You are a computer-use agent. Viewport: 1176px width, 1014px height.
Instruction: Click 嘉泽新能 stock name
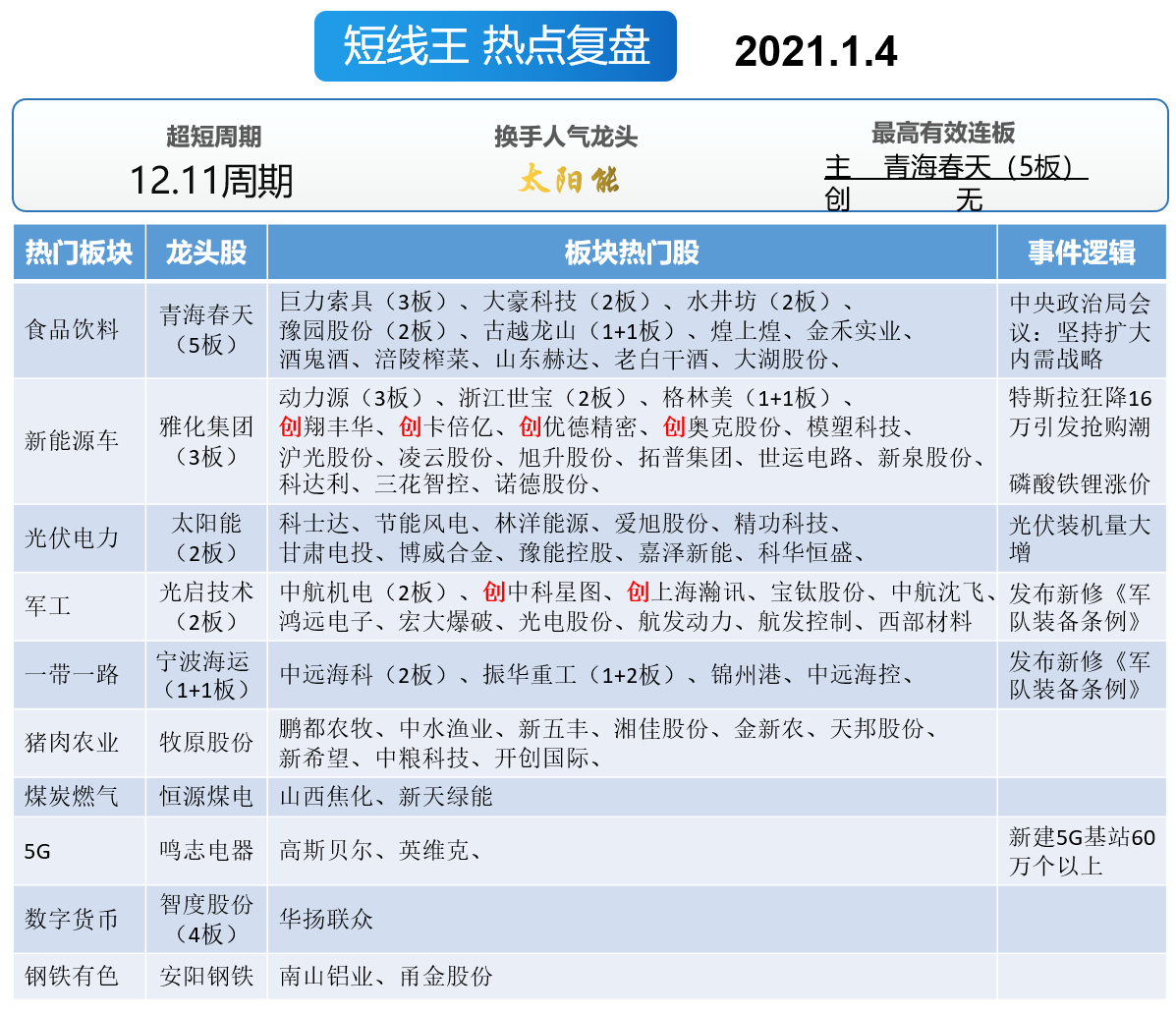coord(686,553)
